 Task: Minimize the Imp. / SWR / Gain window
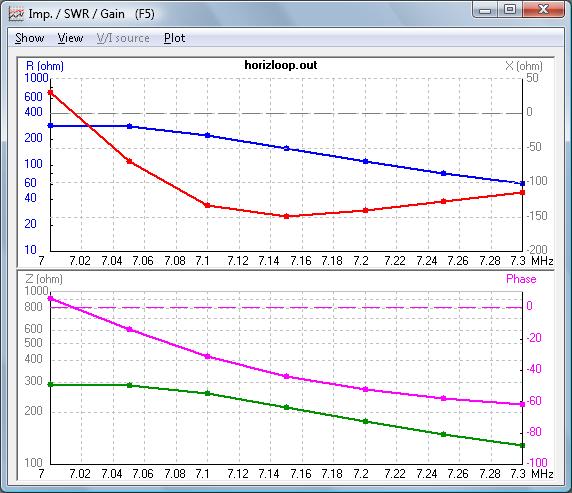pos(485,10)
